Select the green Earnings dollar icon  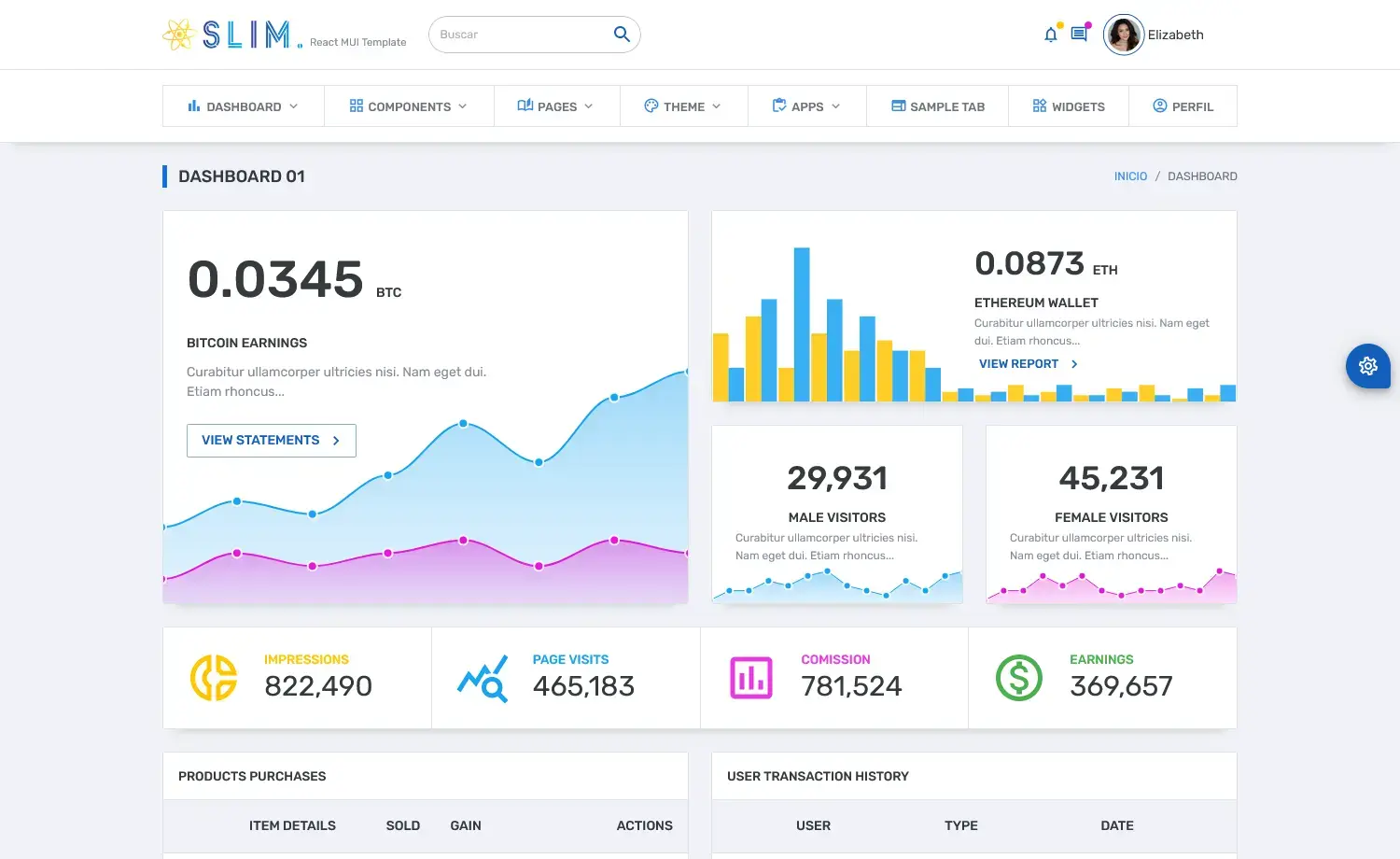pyautogui.click(x=1018, y=677)
